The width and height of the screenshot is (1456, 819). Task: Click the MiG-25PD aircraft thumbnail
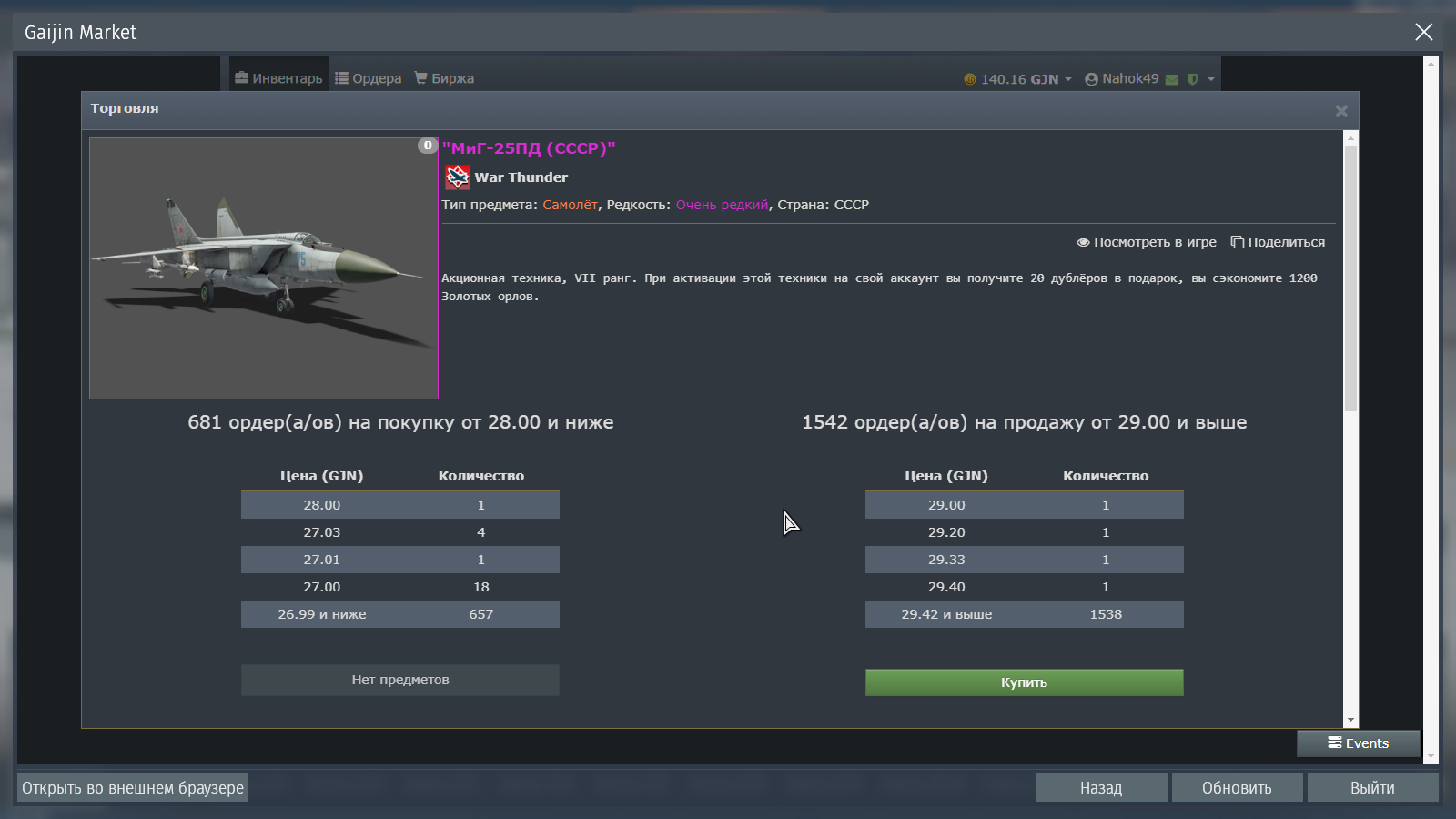[x=264, y=268]
